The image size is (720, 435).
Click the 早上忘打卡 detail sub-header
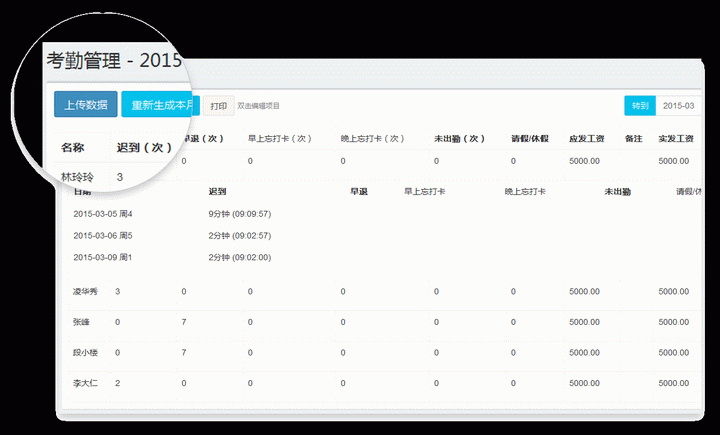tap(425, 192)
